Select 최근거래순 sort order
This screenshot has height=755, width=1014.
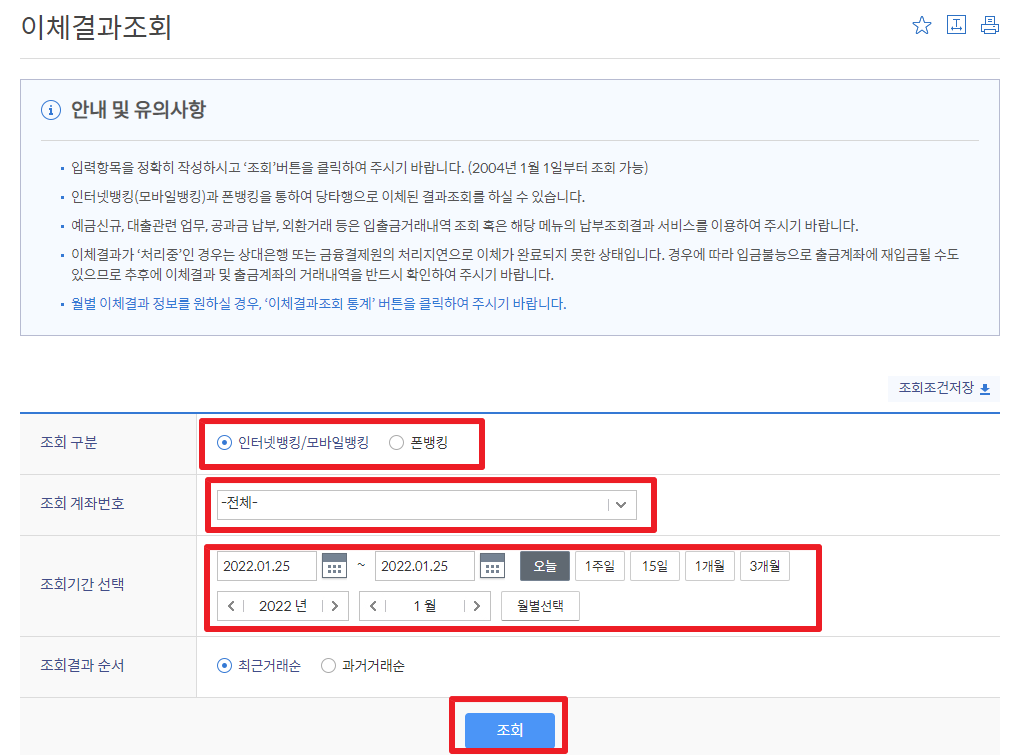[224, 666]
